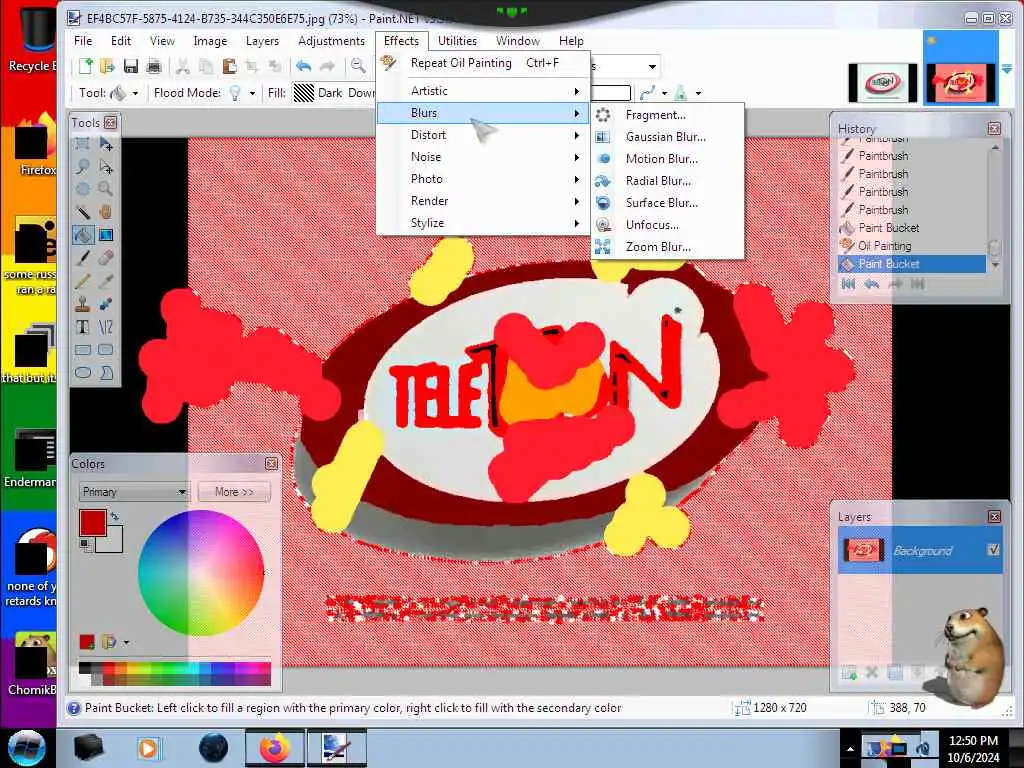
Task: Select the Rounded Rectangle shape tool
Action: point(105,349)
